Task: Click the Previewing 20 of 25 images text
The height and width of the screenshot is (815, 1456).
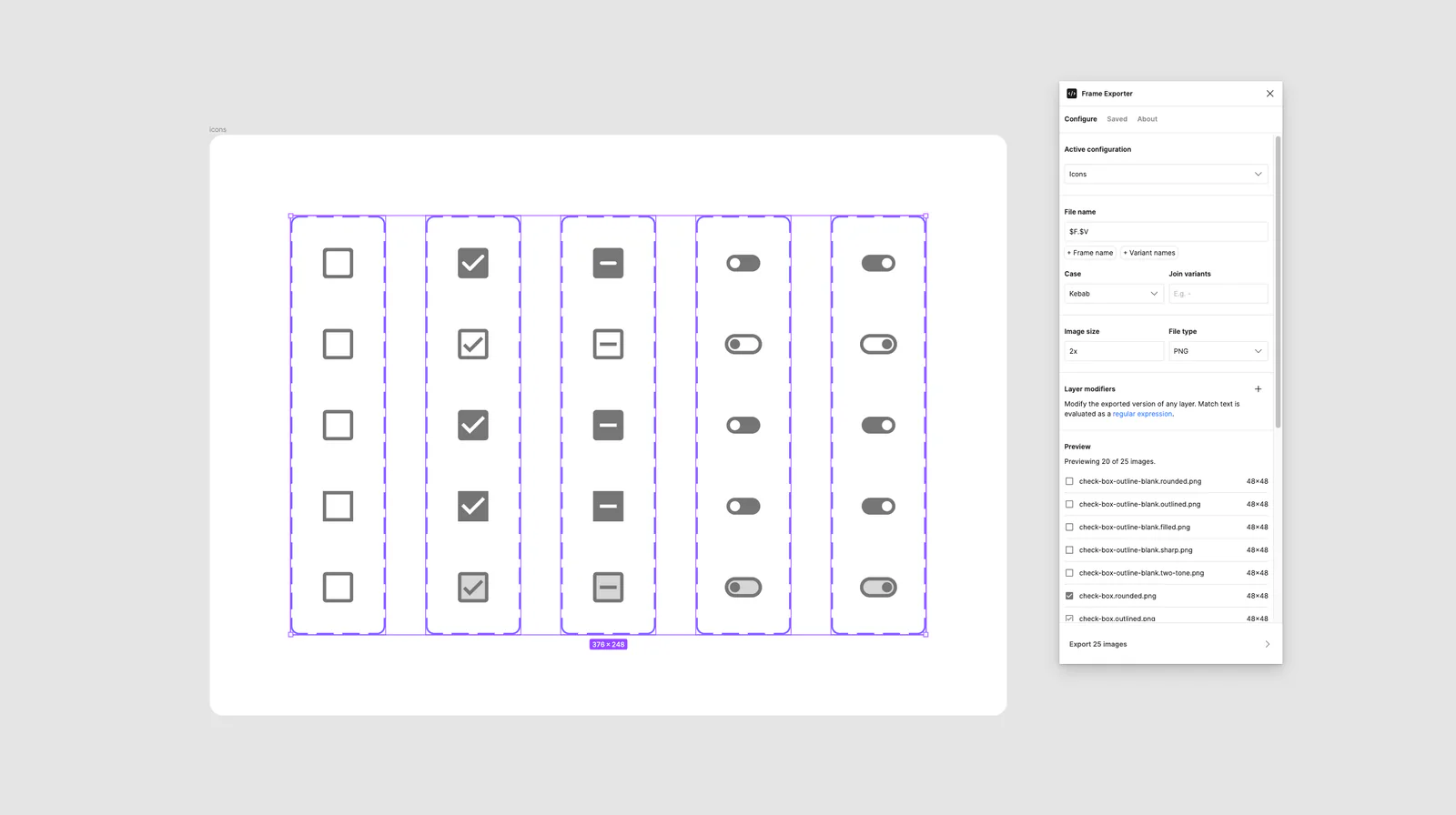Action: click(x=1109, y=461)
